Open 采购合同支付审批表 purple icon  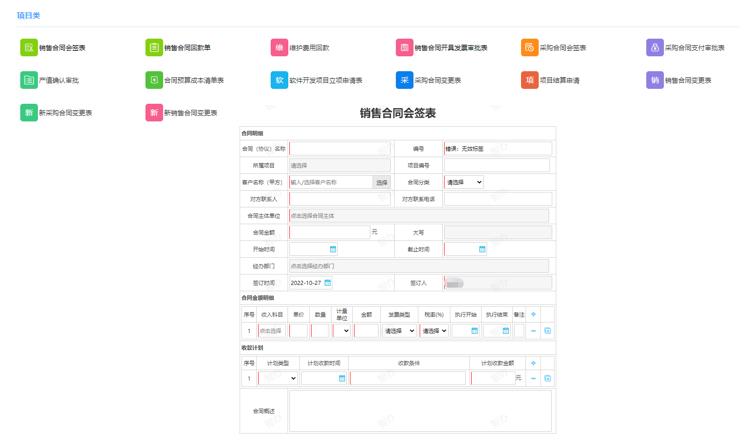(655, 48)
